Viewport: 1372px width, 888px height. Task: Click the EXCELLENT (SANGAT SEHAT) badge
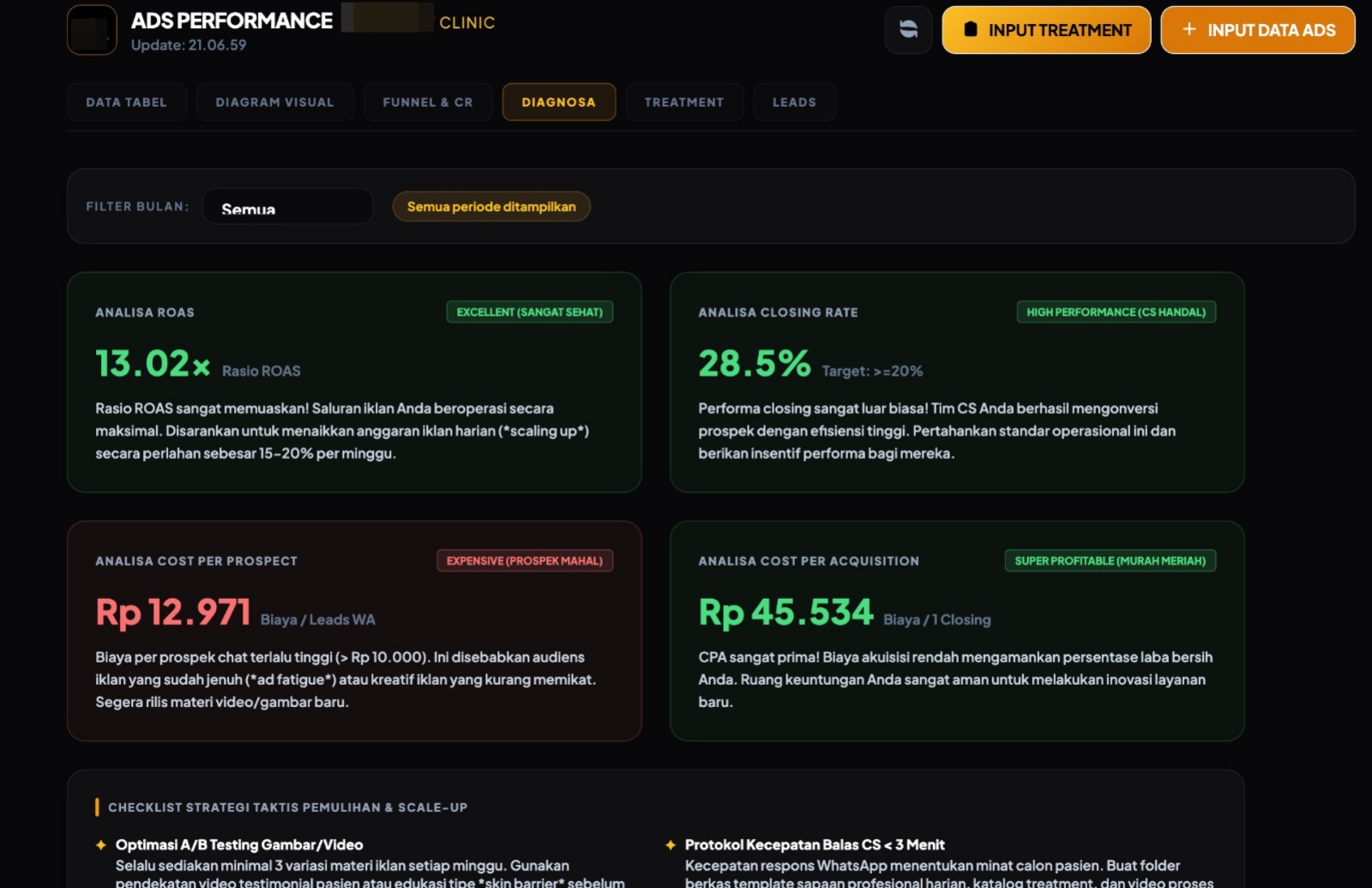530,312
